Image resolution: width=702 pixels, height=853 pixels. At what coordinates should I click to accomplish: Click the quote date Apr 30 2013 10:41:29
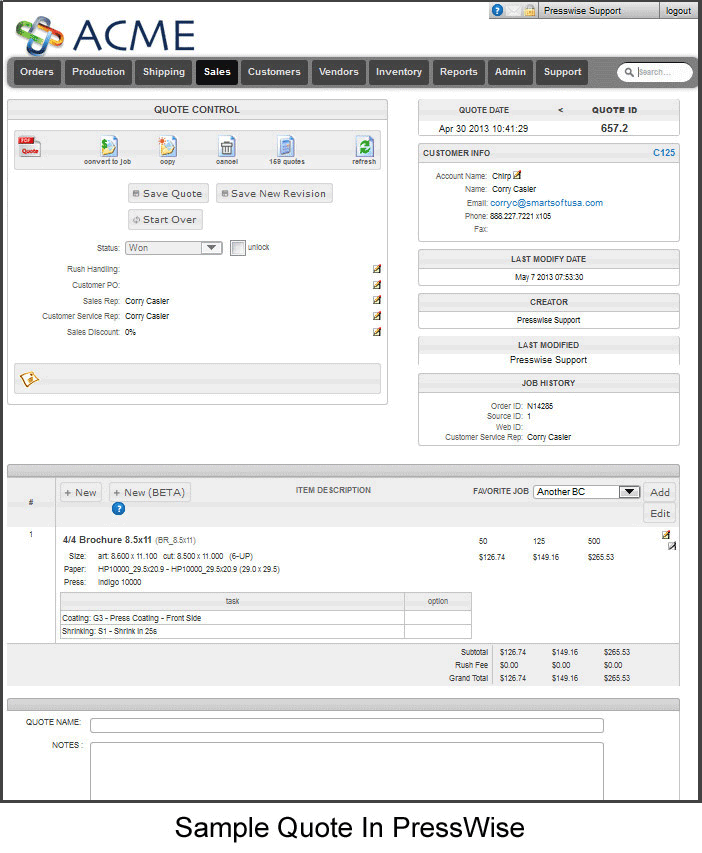click(x=483, y=128)
